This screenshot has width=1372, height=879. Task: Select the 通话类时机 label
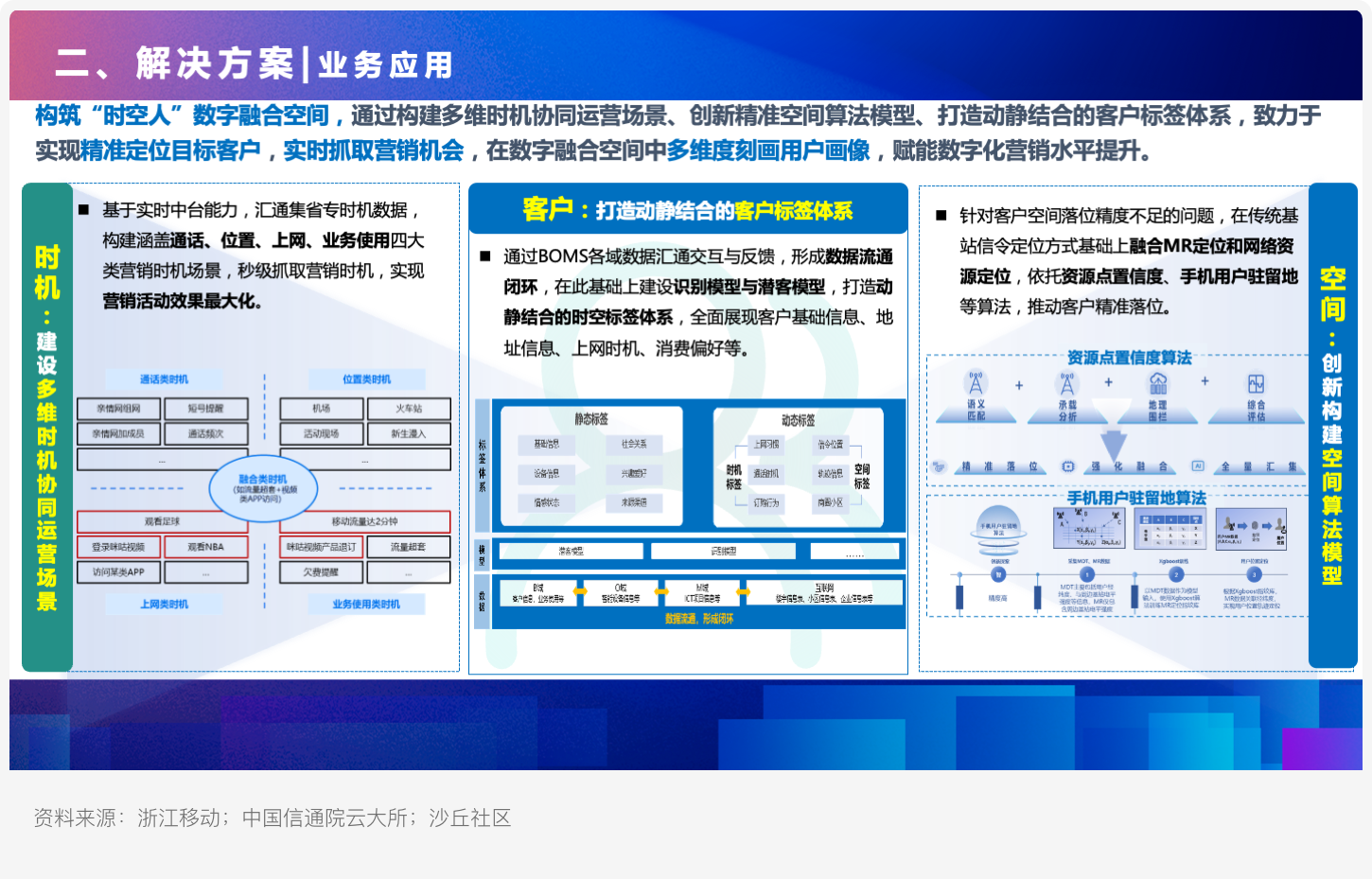pos(164,379)
